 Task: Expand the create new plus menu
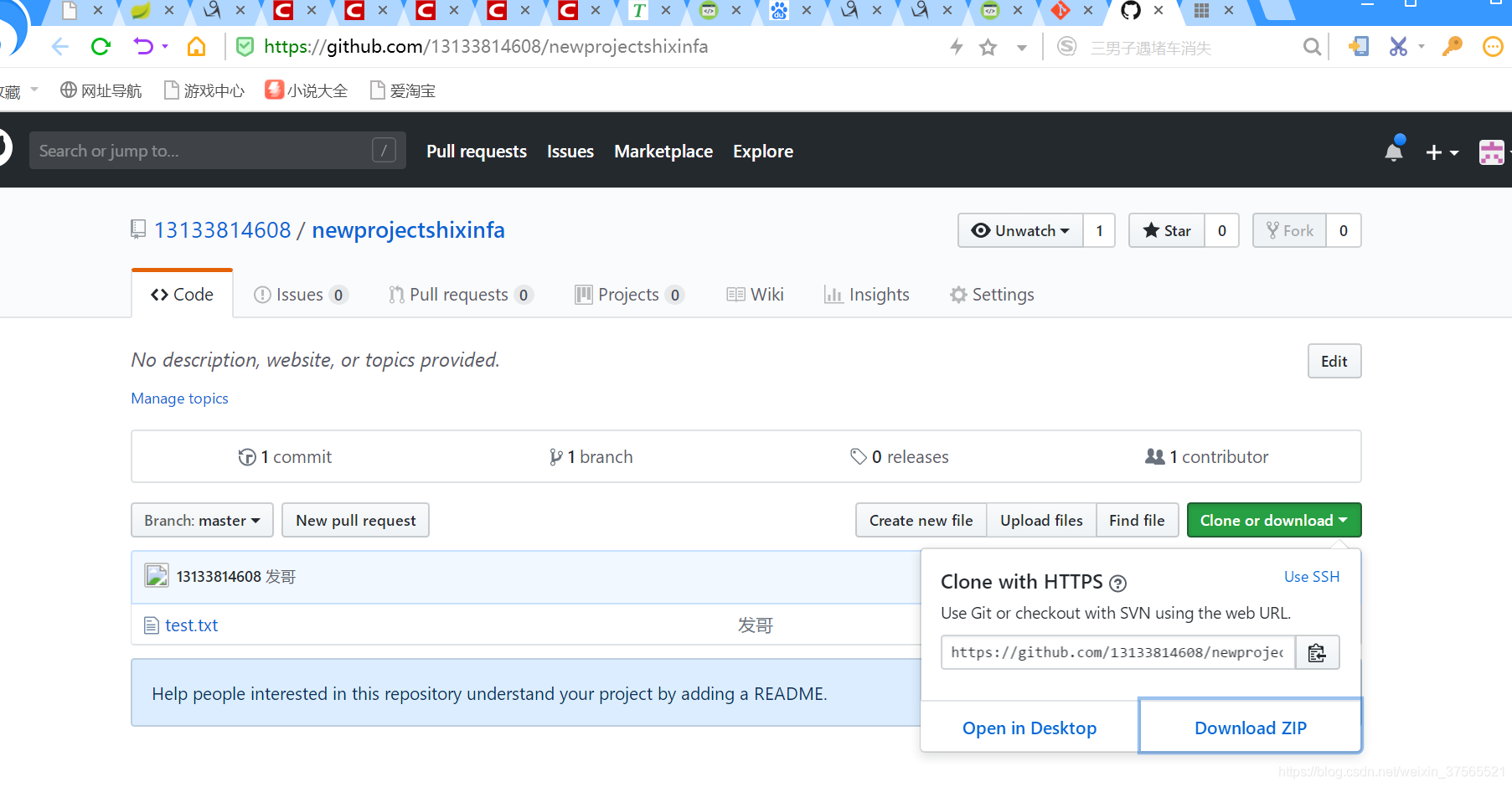click(x=1442, y=152)
